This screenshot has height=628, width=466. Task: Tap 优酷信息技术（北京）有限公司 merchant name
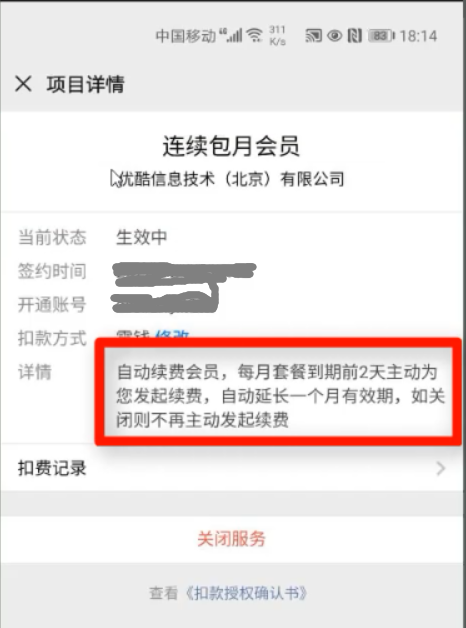pos(231,179)
